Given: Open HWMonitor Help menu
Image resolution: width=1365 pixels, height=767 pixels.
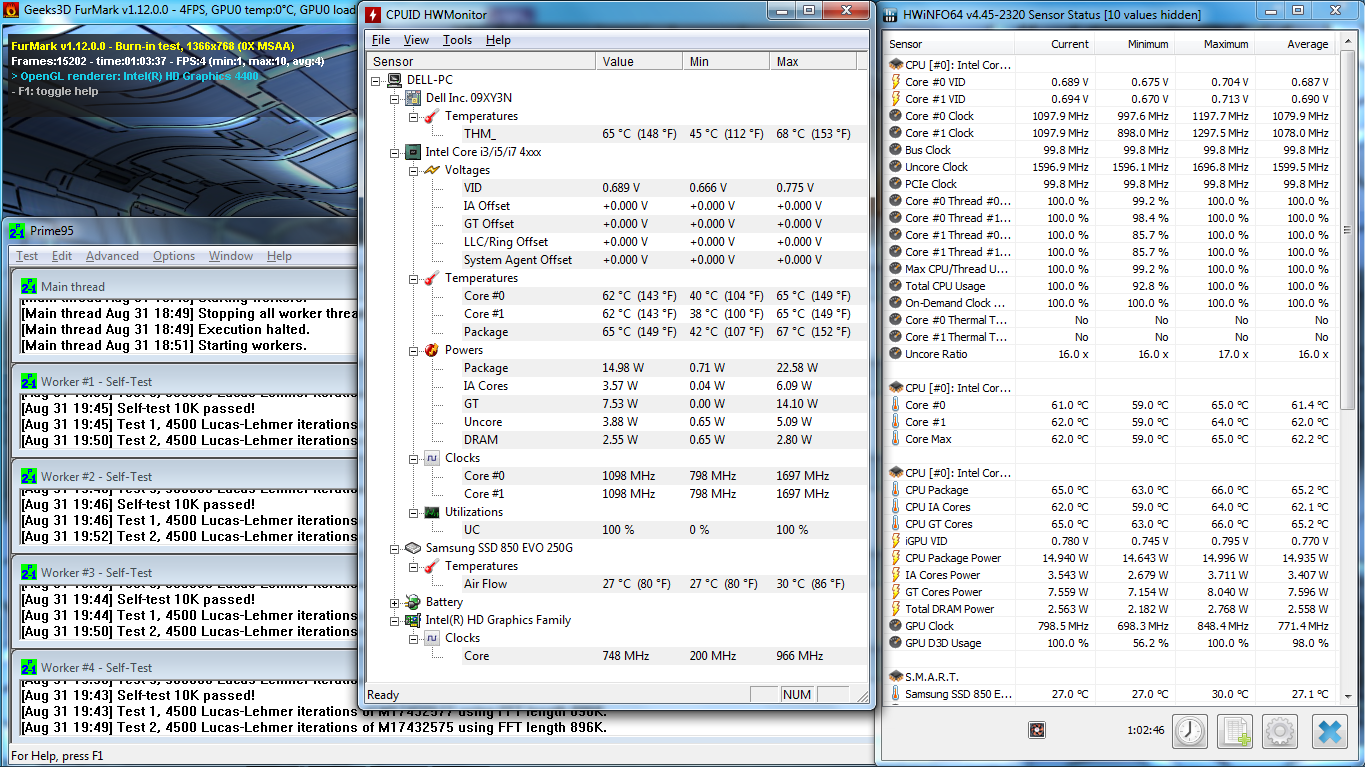Looking at the screenshot, I should [x=498, y=40].
